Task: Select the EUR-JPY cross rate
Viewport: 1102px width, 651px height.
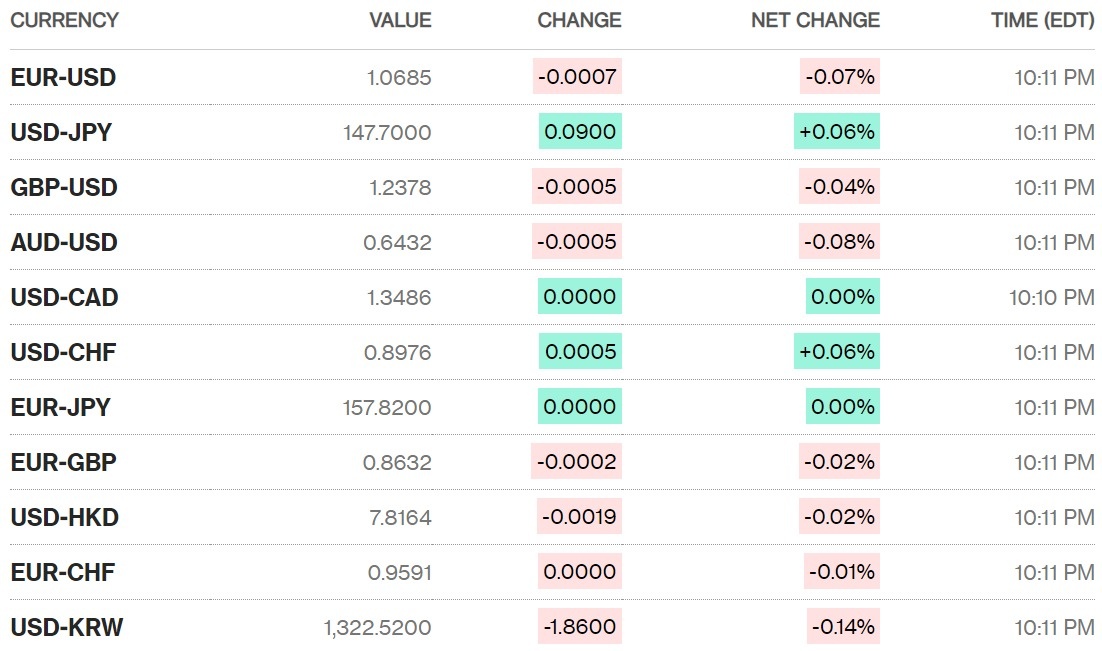Action: [x=60, y=407]
